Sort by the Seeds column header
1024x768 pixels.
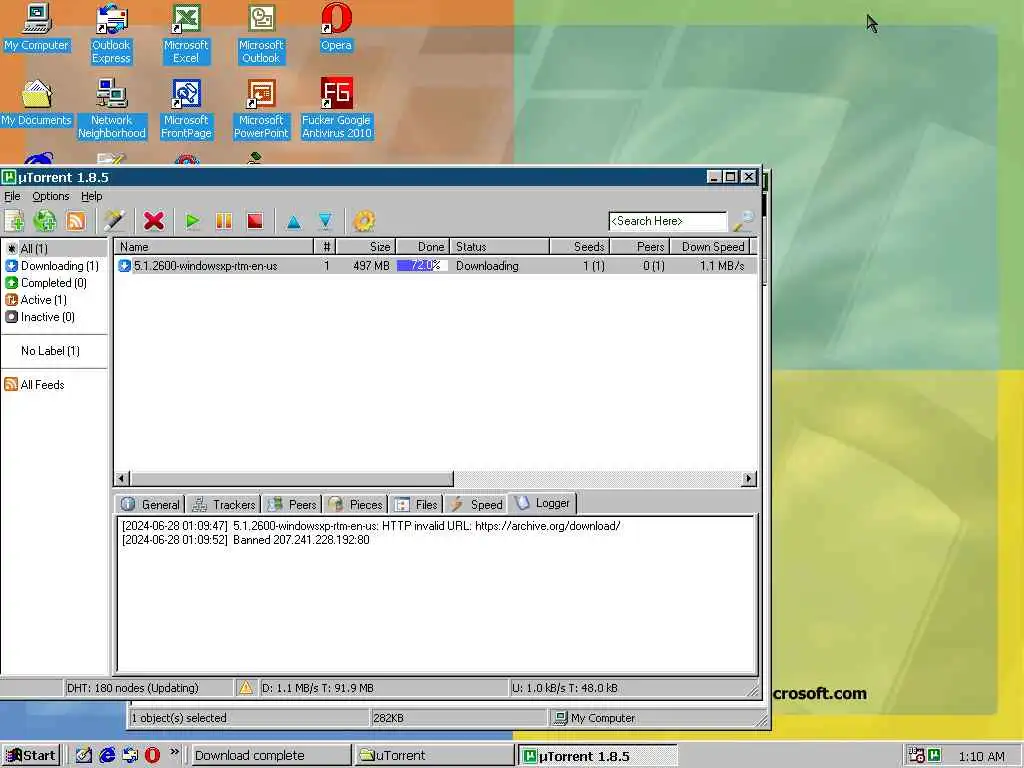[x=580, y=247]
